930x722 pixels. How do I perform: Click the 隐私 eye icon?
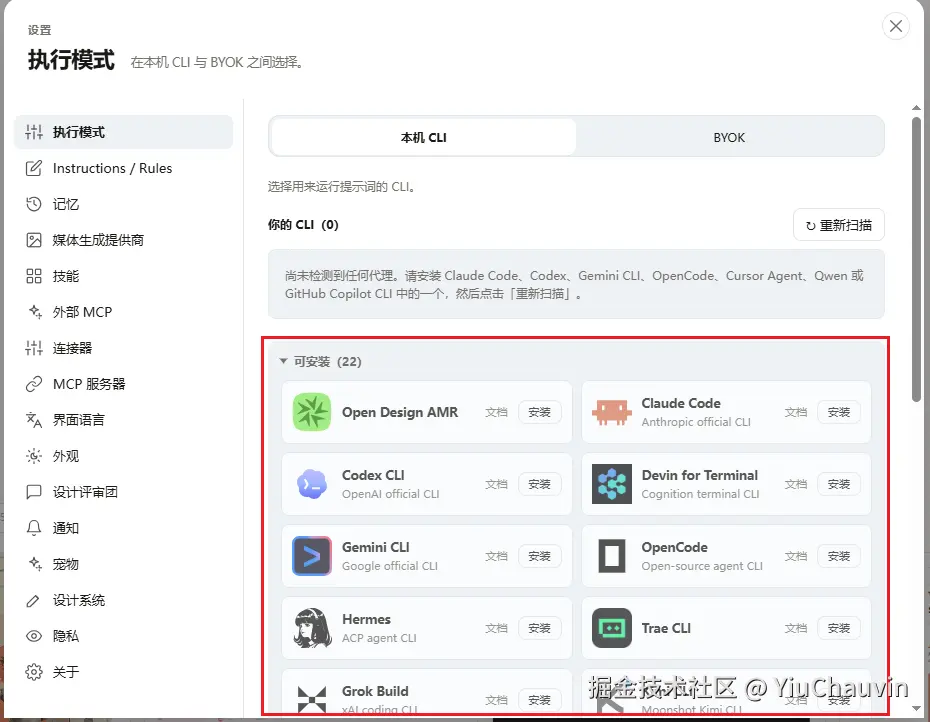[34, 636]
